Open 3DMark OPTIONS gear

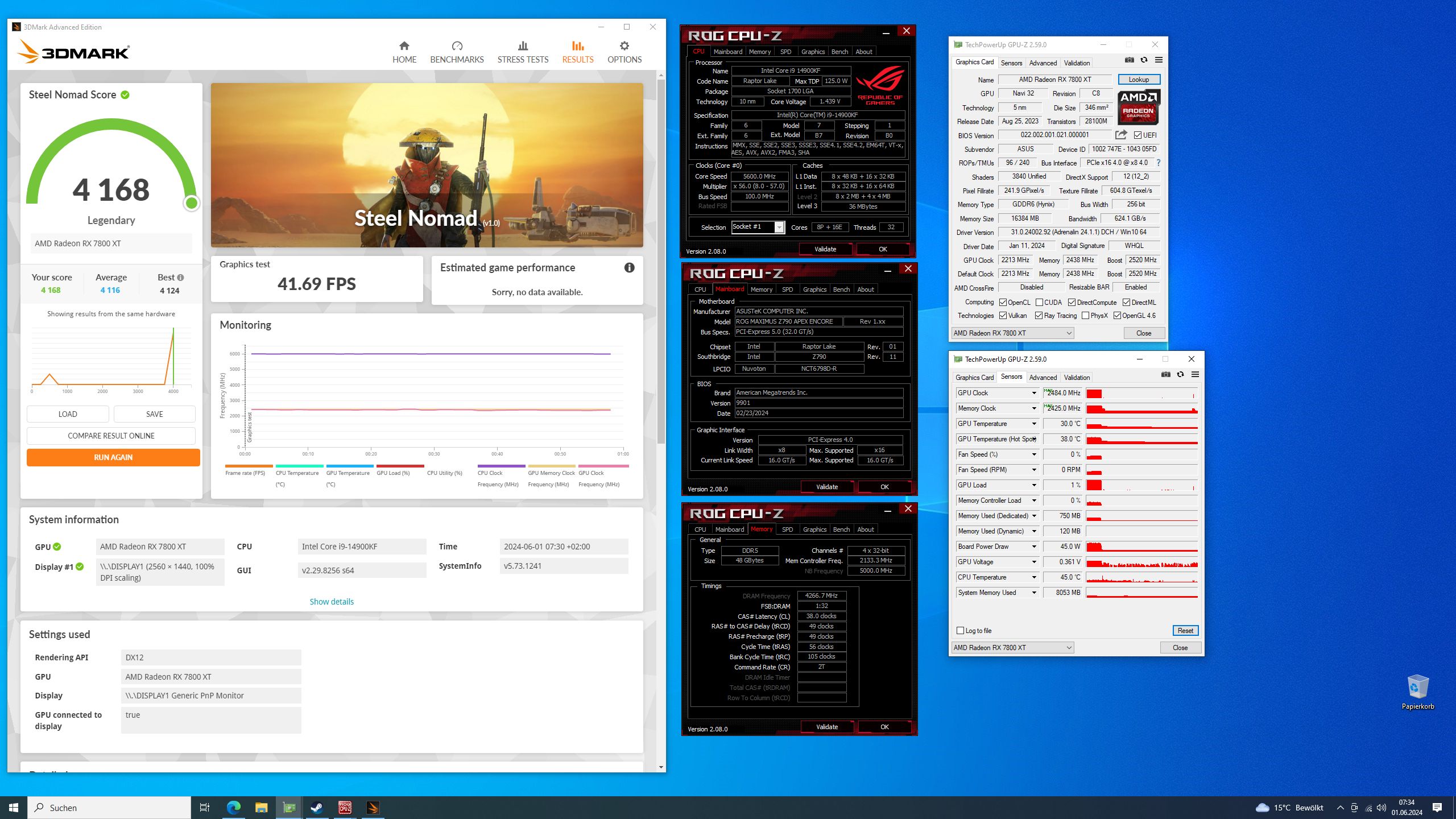coord(624,52)
